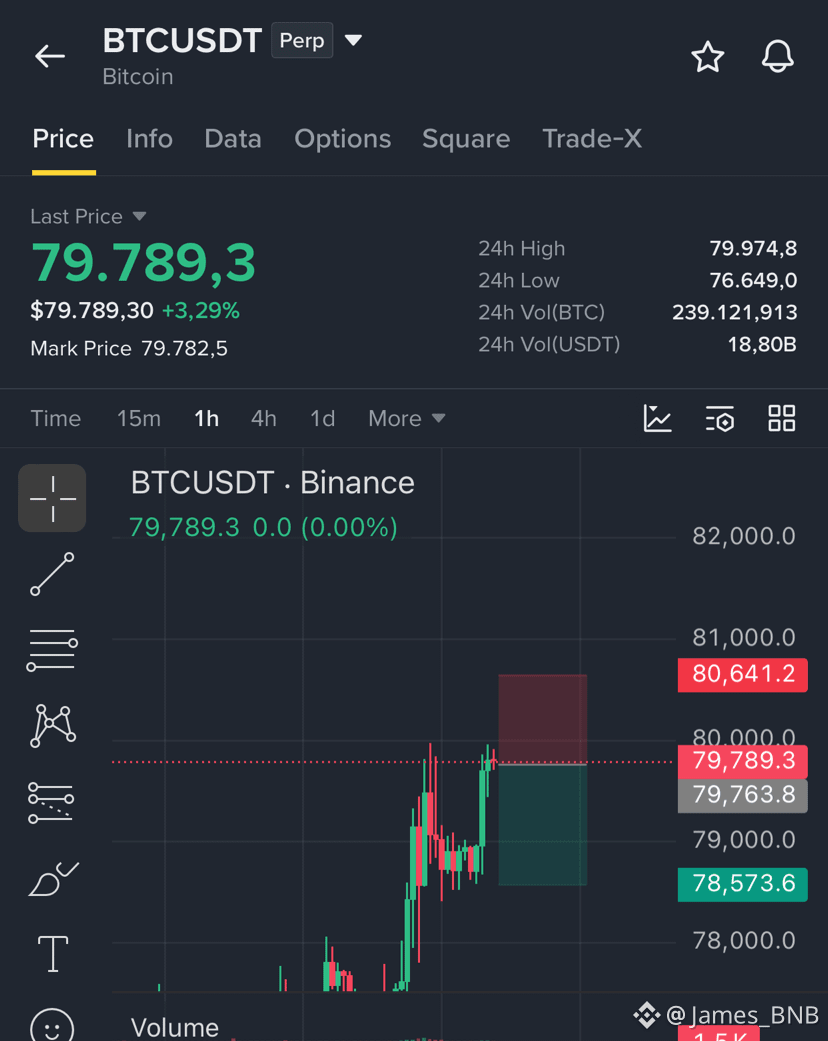
Task: Select the Text annotation tool
Action: coord(53,954)
